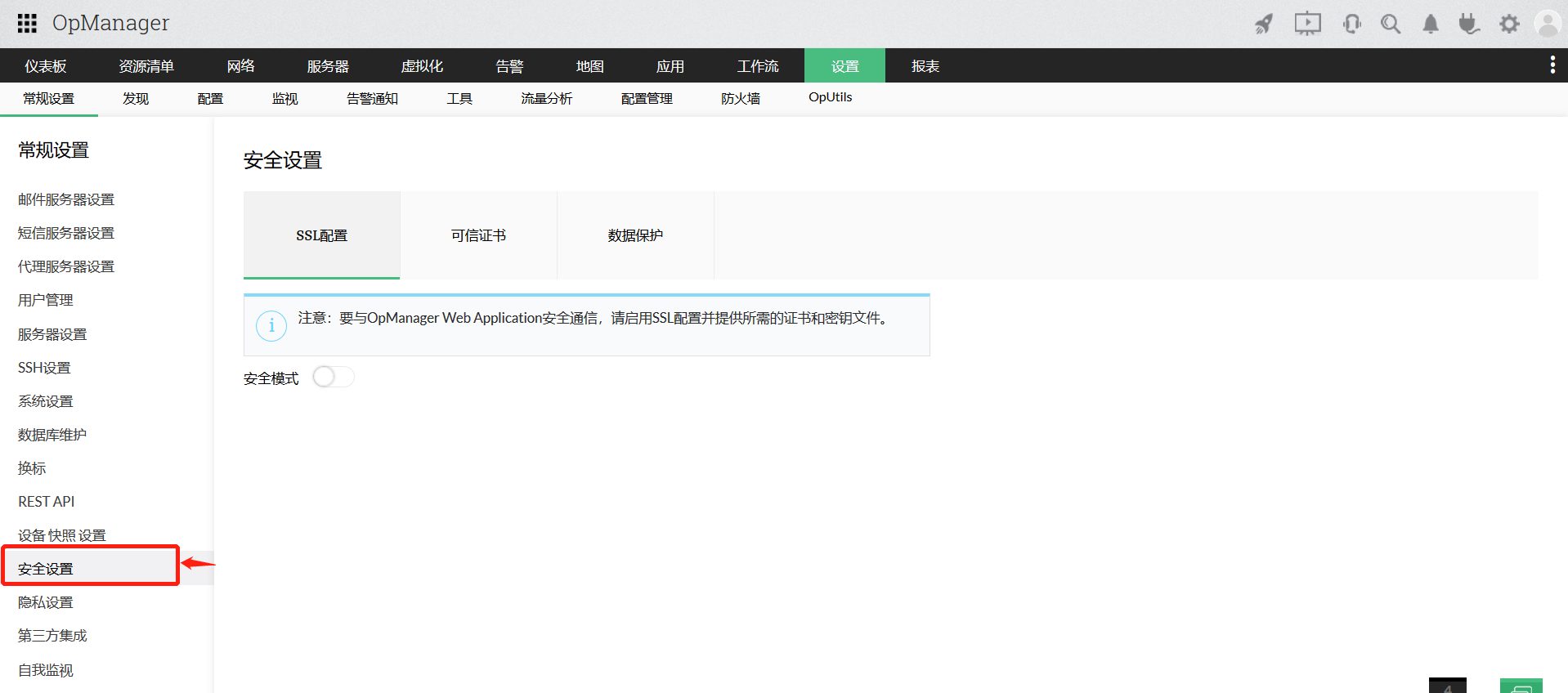The height and width of the screenshot is (693, 1568).
Task: Open the apps grid launcher
Action: point(27,23)
